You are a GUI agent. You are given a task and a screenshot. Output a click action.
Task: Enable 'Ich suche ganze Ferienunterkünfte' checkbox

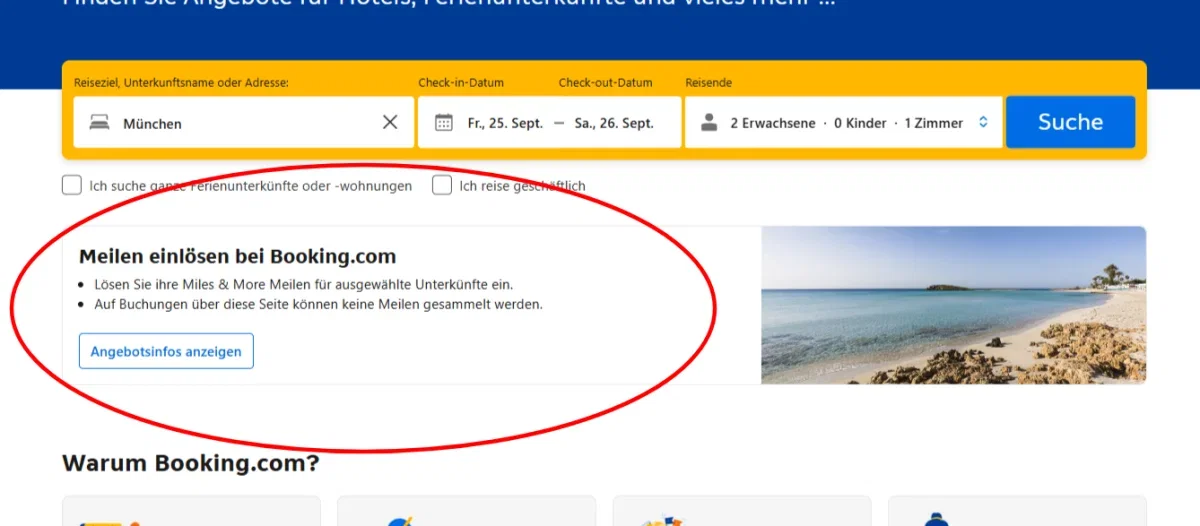[x=71, y=185]
